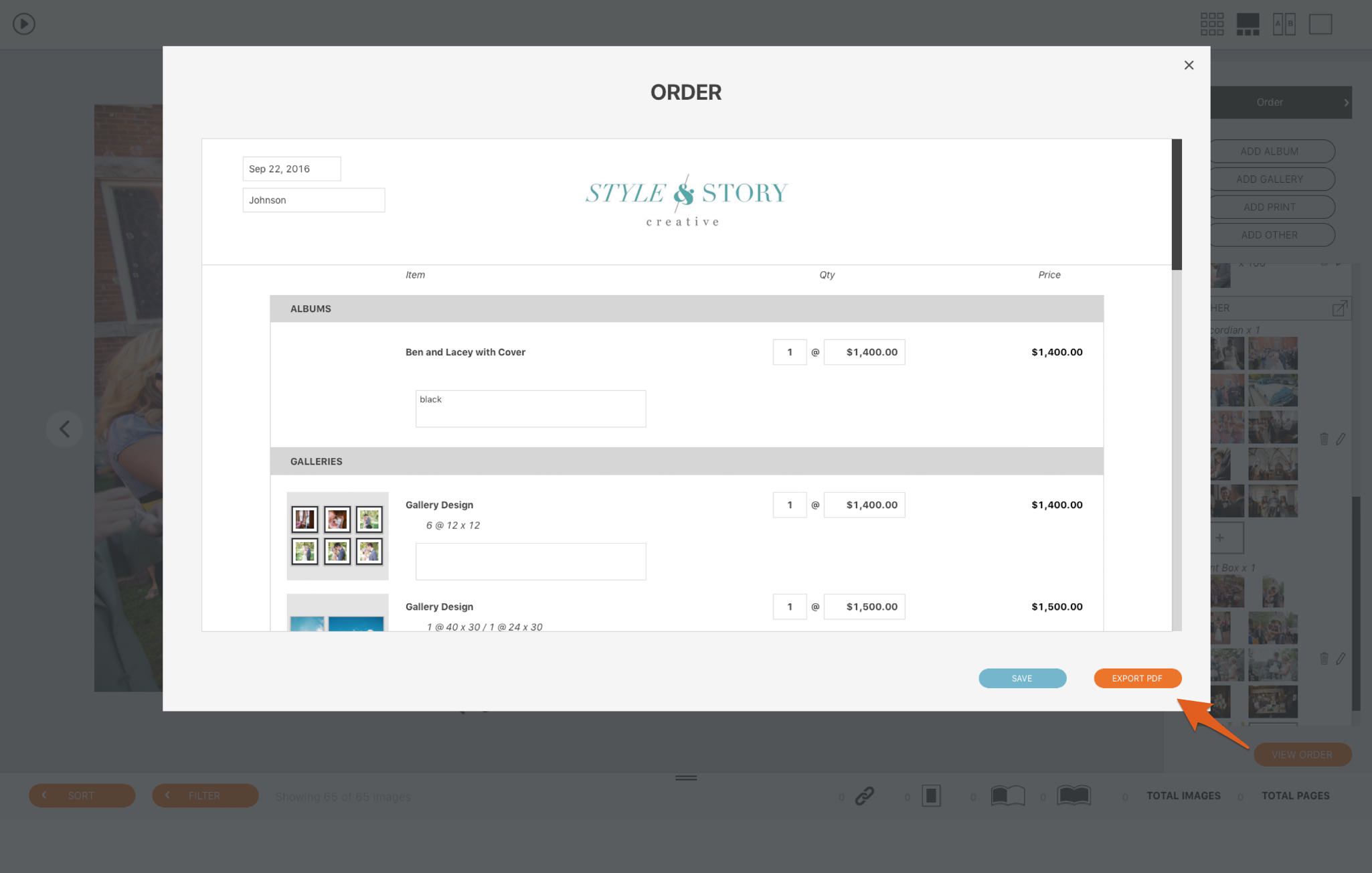Click the album notes box containing 'black'
1372x873 pixels.
click(531, 408)
